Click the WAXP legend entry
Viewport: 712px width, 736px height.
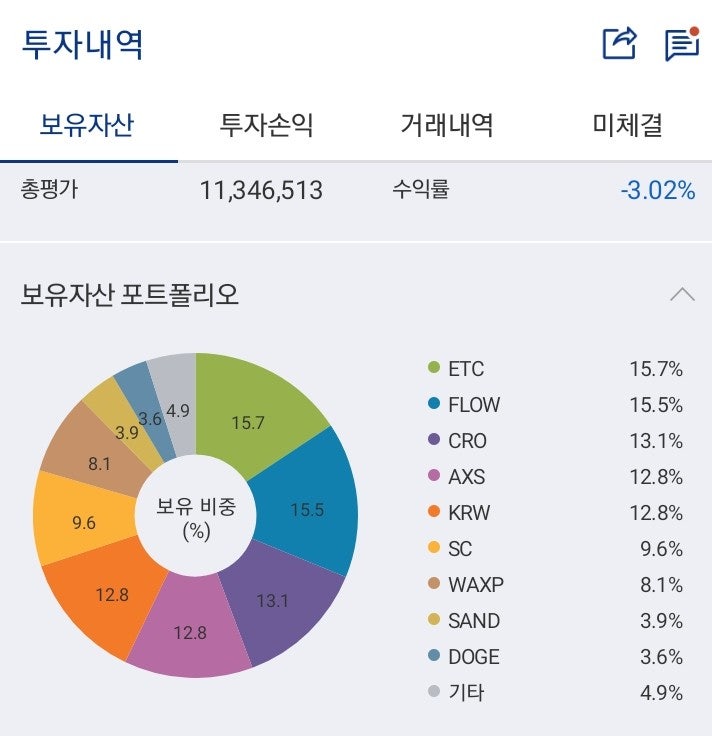[476, 585]
